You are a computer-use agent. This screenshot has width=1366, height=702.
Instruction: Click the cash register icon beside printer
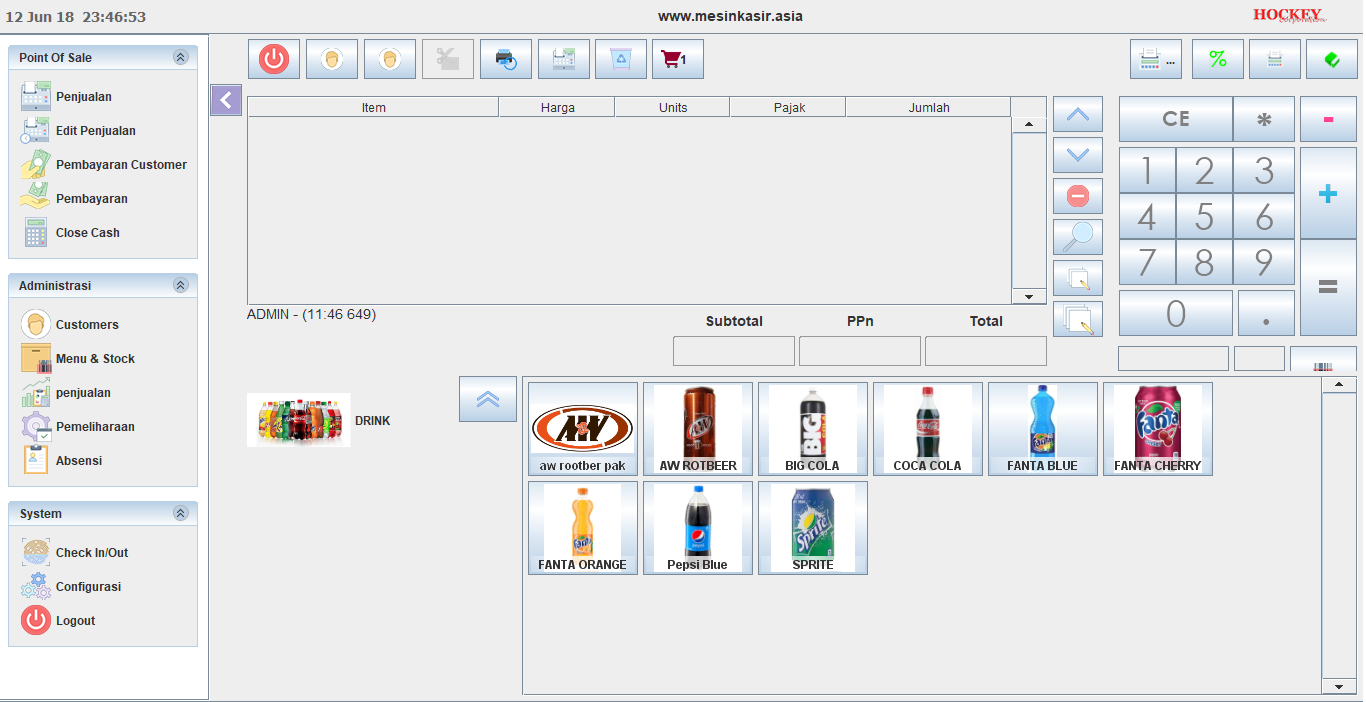(x=564, y=59)
